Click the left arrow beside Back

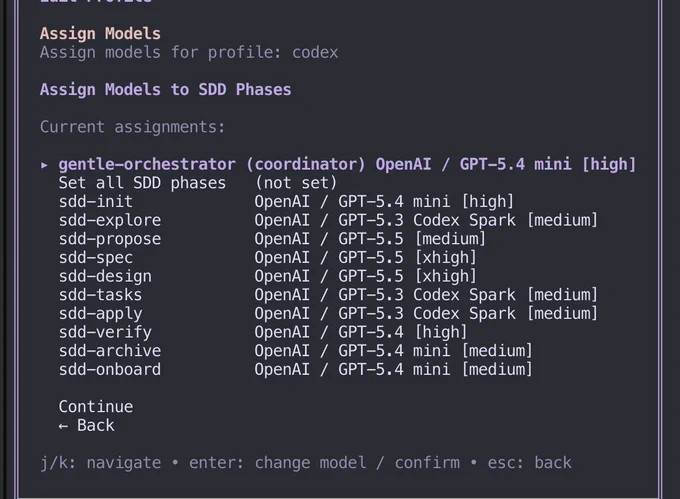point(63,426)
